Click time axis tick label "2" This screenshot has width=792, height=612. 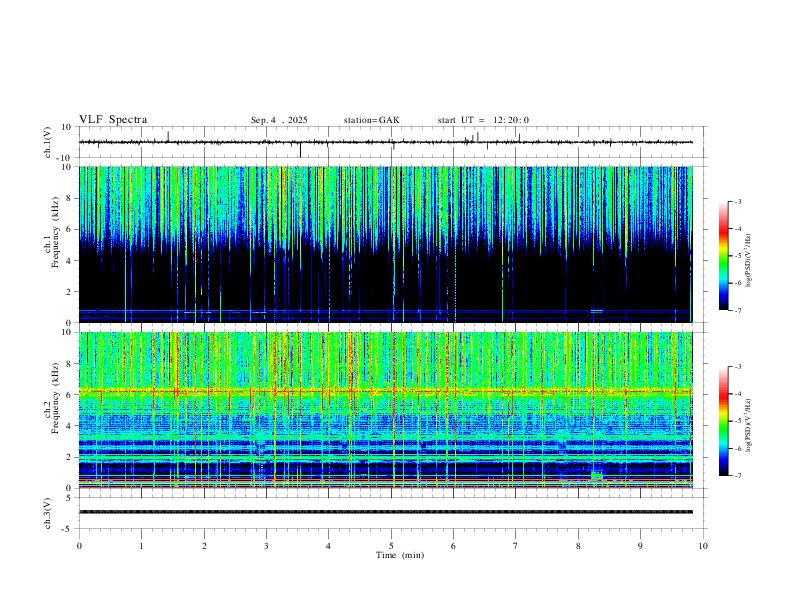204,546
